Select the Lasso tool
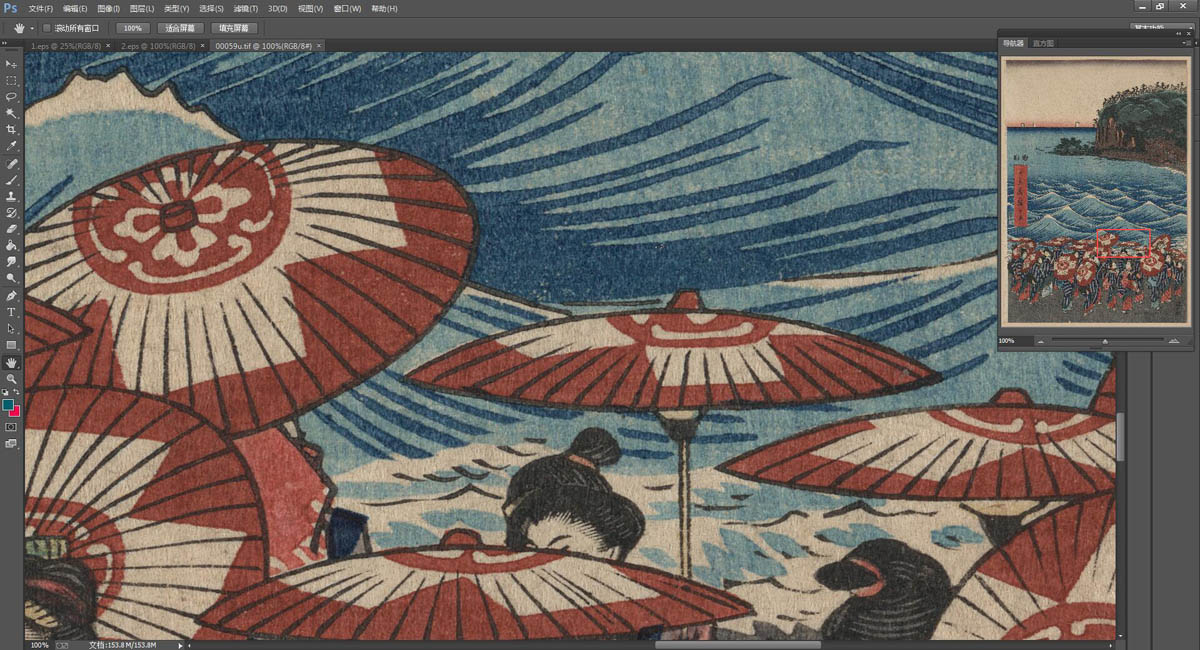 point(11,97)
